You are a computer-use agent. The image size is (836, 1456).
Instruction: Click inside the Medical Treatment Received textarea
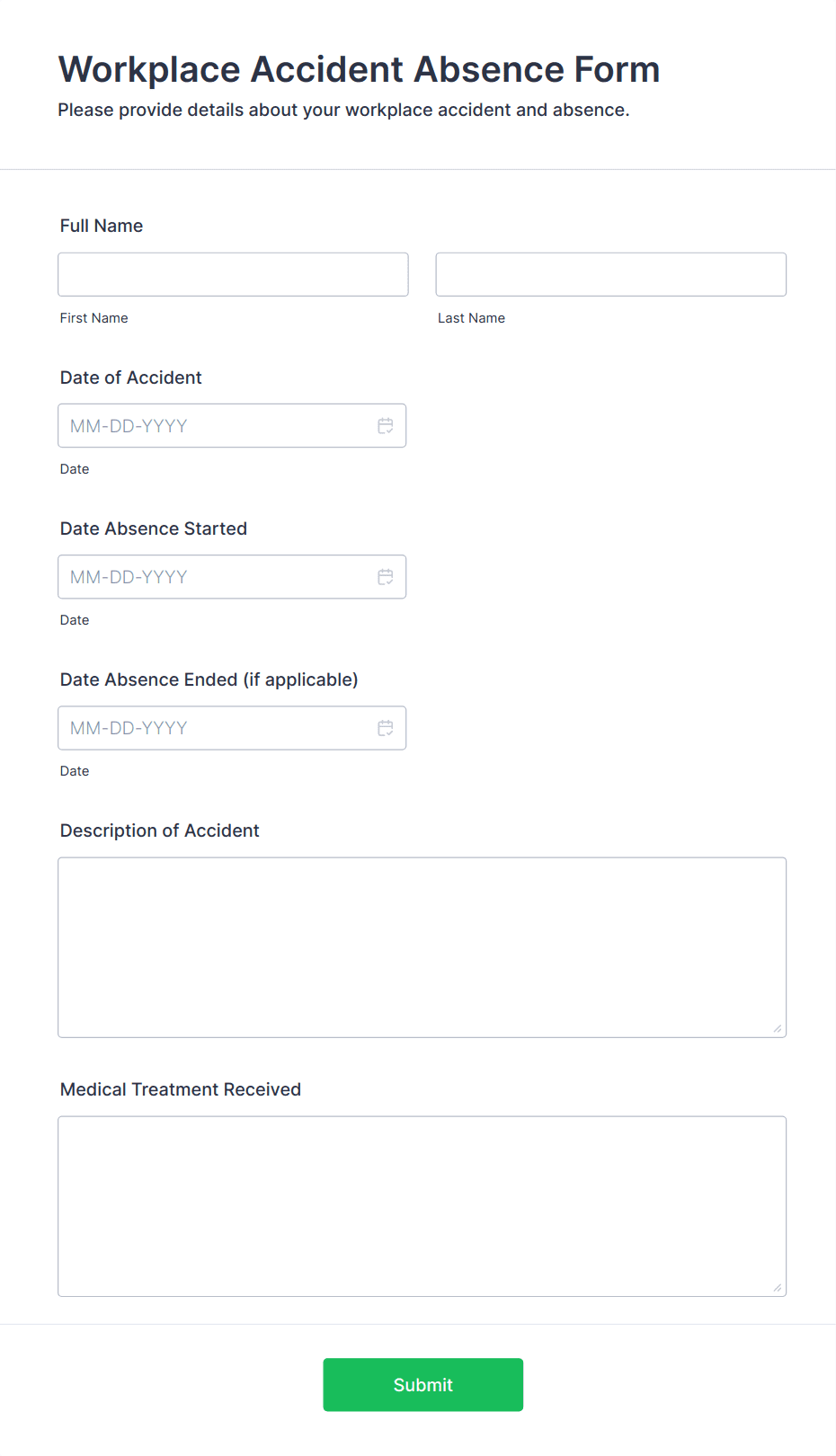tap(422, 1206)
